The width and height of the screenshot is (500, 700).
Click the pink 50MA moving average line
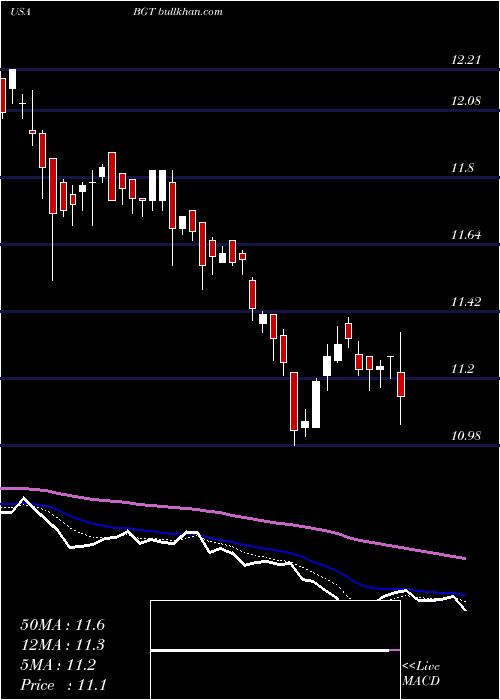232,515
